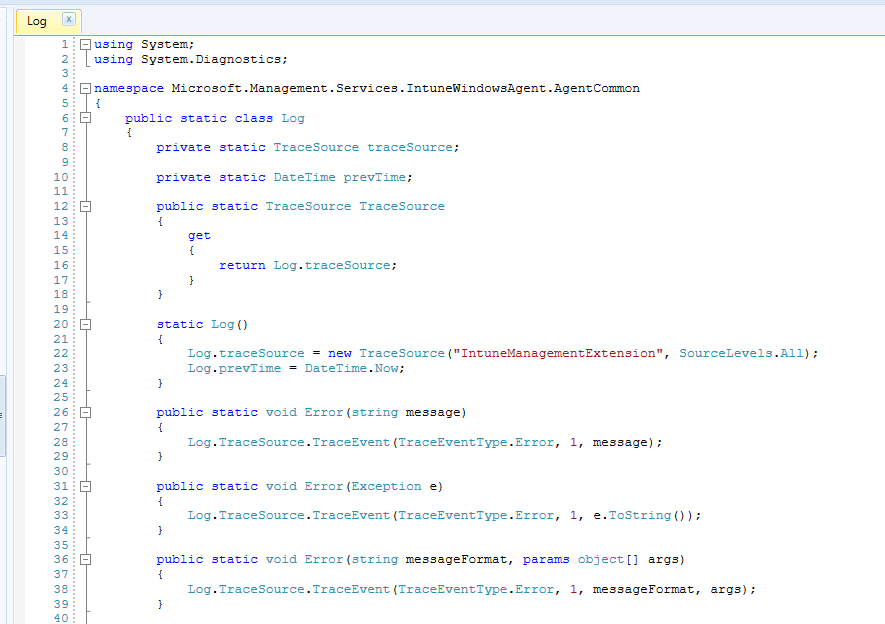Viewport: 885px width, 624px height.
Task: Close the Log tab
Action: pos(68,20)
